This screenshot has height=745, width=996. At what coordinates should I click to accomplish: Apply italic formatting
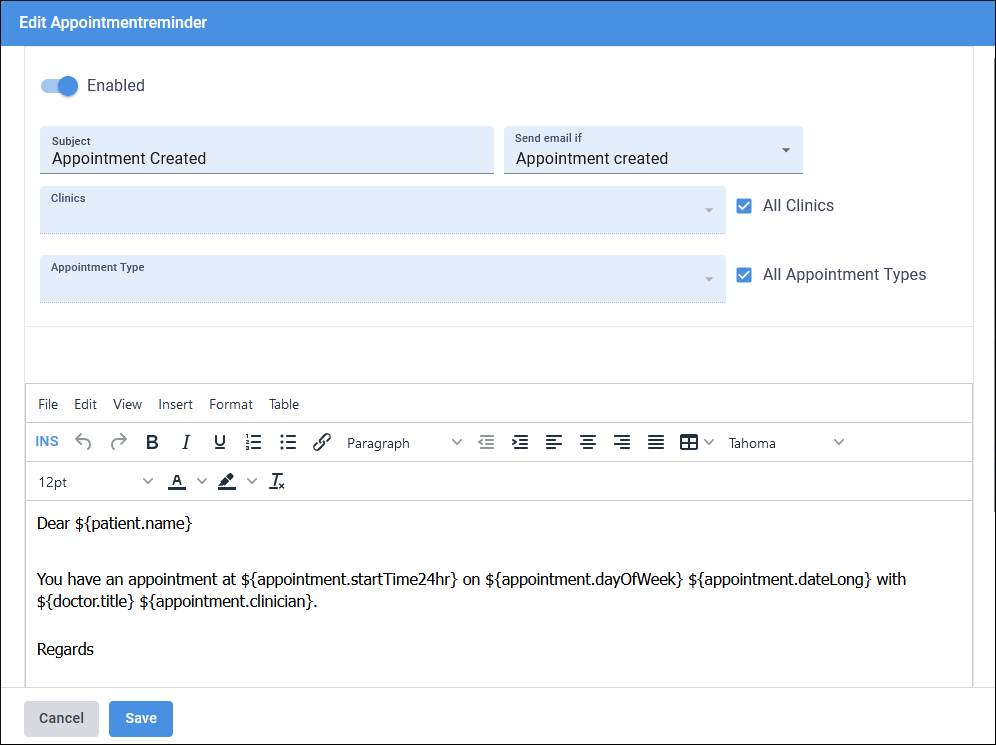[x=185, y=442]
